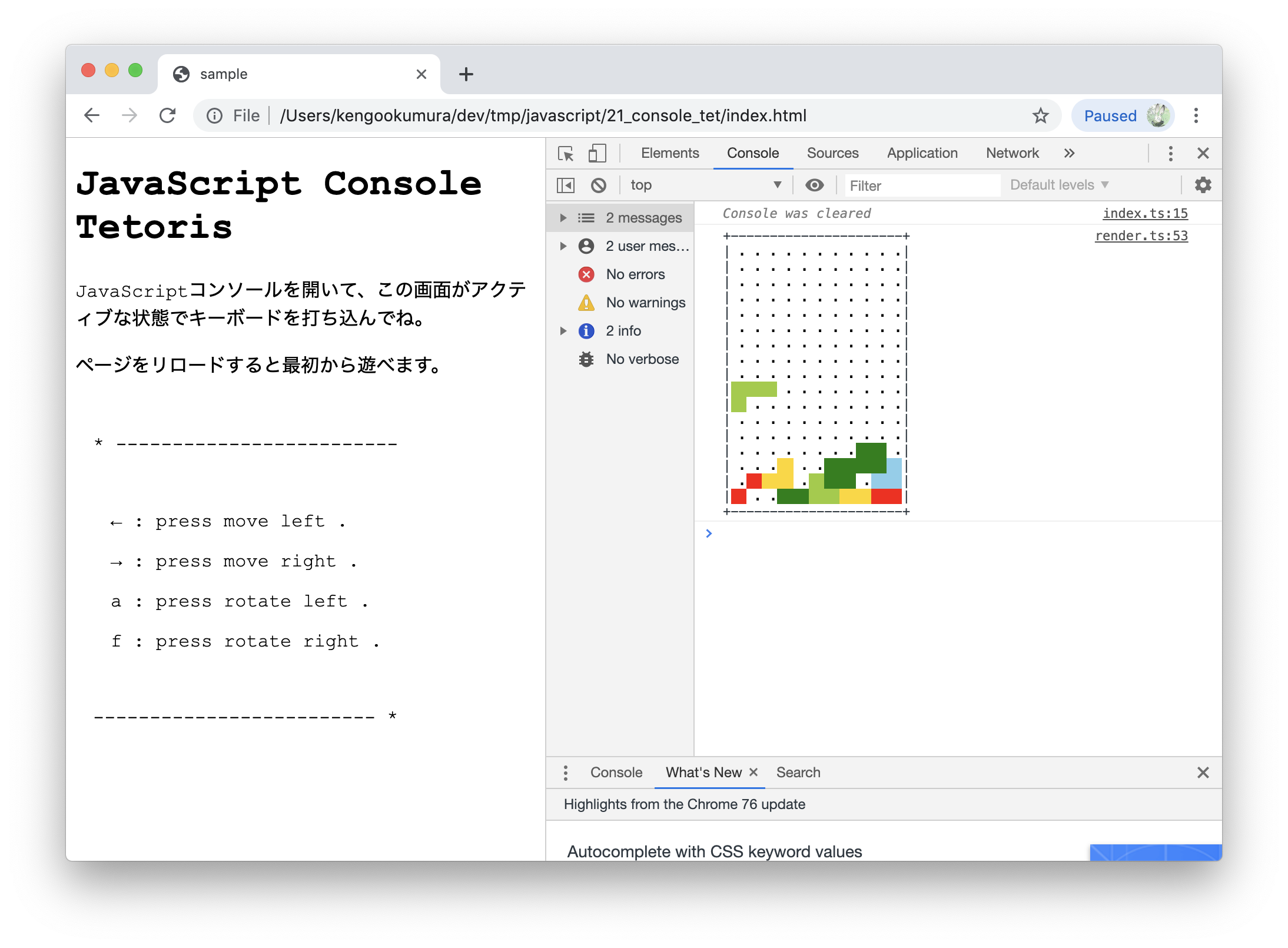Image resolution: width=1288 pixels, height=948 pixels.
Task: Open console settings gear icon
Action: [1203, 185]
